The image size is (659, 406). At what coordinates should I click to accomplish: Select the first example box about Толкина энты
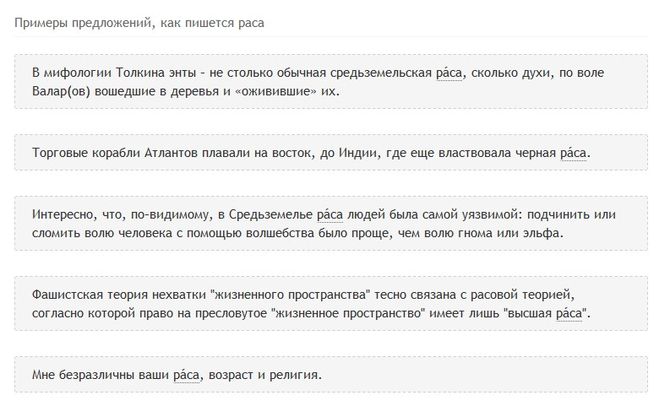(331, 82)
